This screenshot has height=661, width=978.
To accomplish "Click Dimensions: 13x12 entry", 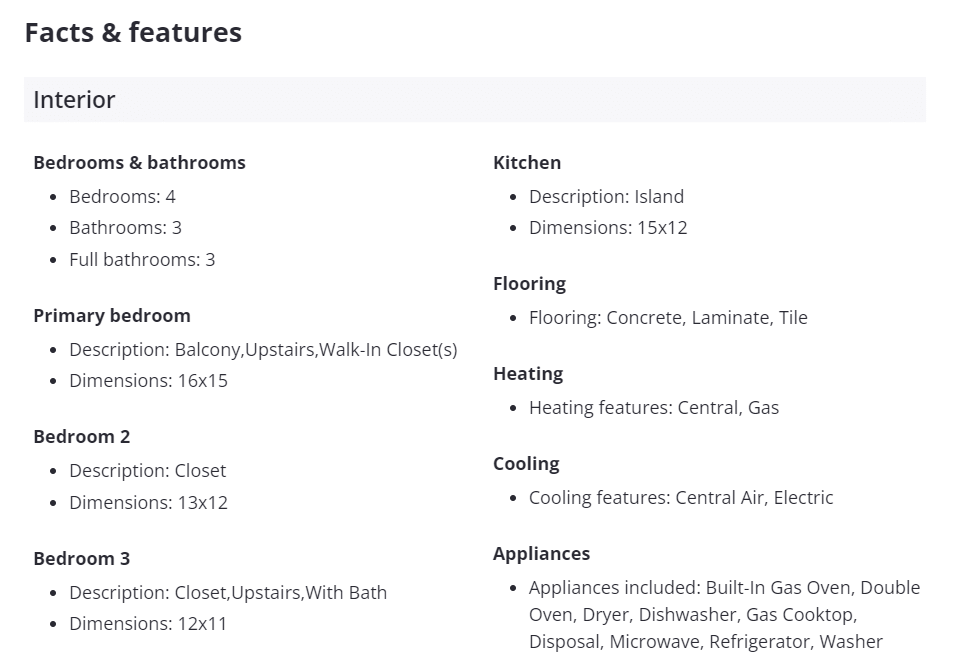I will (148, 502).
